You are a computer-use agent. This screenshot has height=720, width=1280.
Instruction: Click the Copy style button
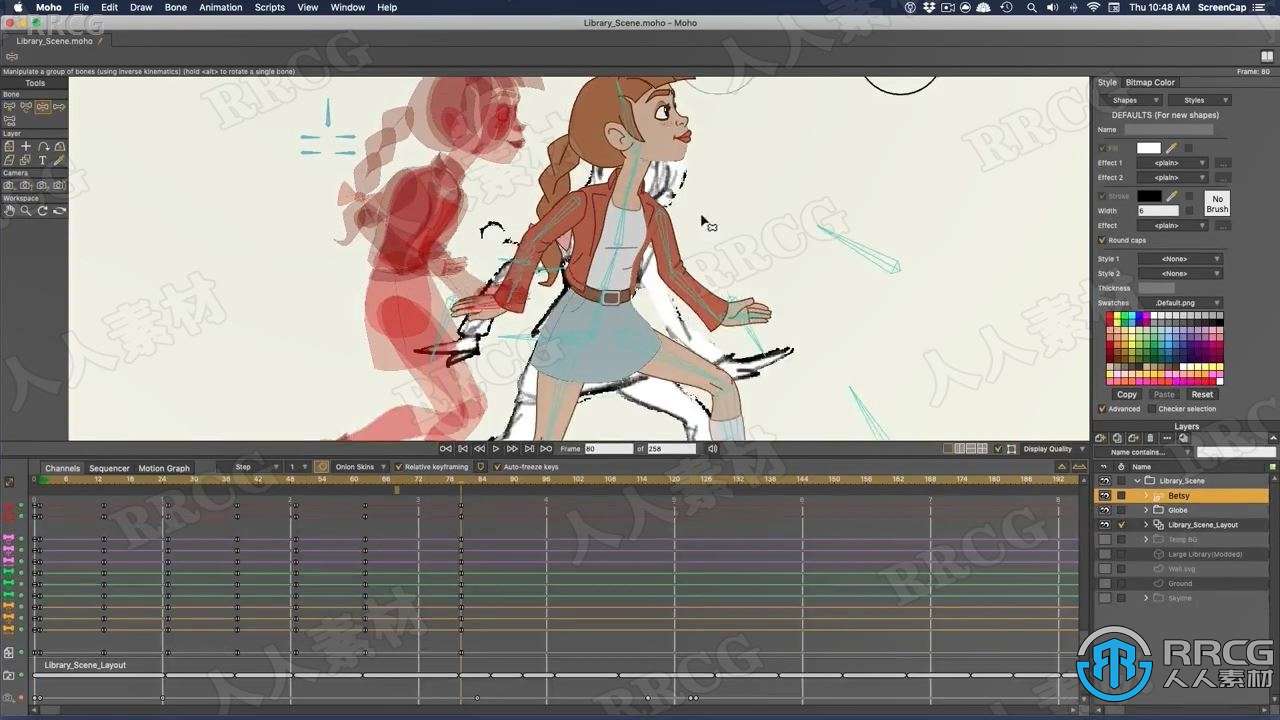click(x=1127, y=394)
